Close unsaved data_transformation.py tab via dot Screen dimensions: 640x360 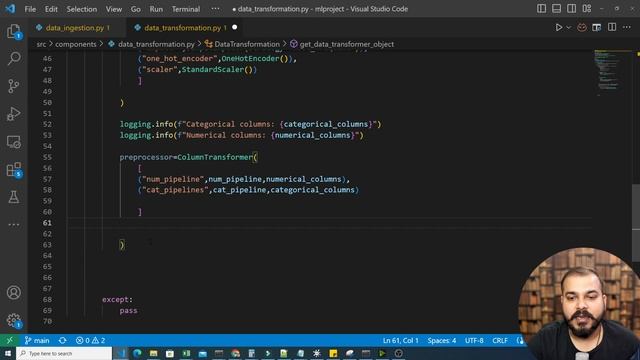[235, 27]
